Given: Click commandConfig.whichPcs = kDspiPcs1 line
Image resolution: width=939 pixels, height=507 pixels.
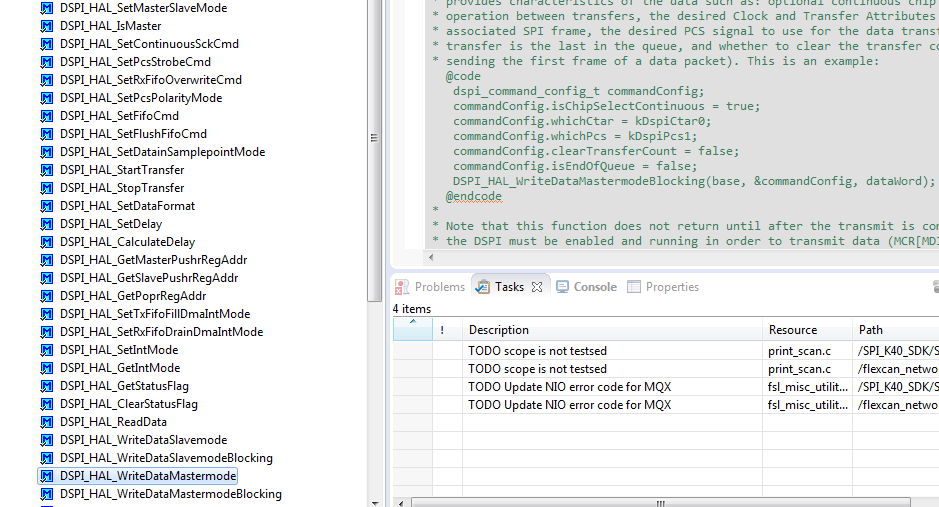Looking at the screenshot, I should point(575,136).
